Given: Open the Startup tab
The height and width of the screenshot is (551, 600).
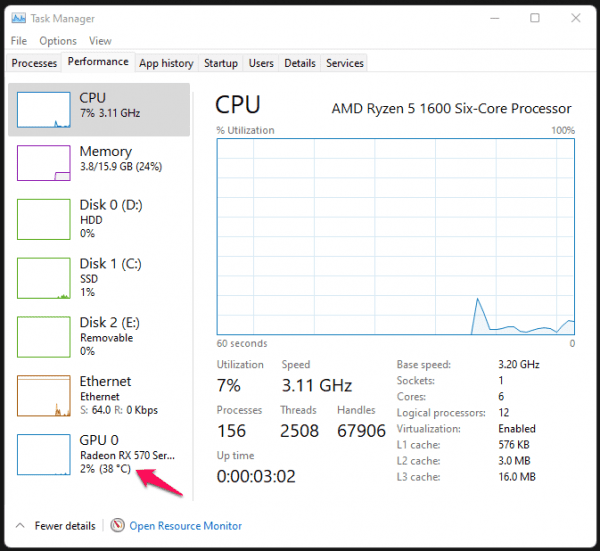Looking at the screenshot, I should coord(221,63).
